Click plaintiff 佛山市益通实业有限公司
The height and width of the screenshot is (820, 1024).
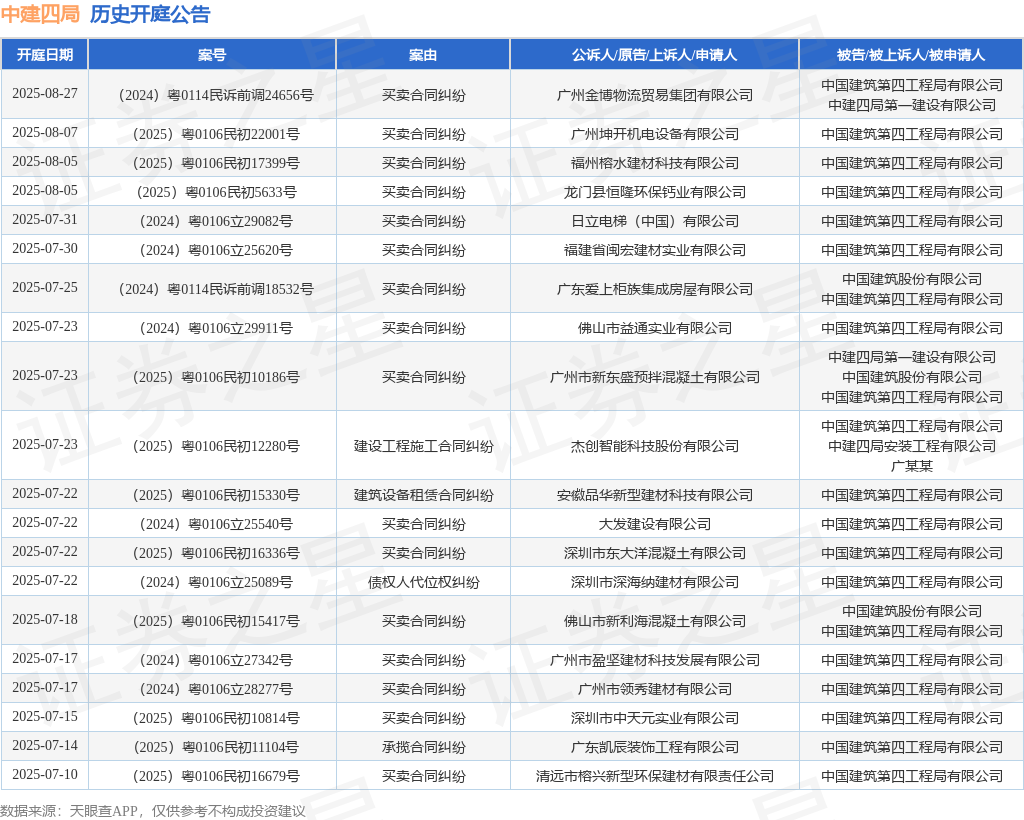[x=654, y=328]
